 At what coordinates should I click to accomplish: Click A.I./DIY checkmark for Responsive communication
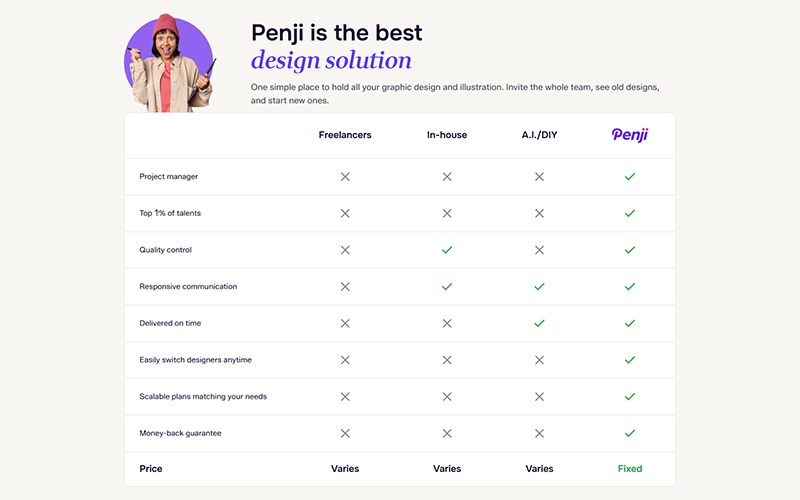point(539,287)
